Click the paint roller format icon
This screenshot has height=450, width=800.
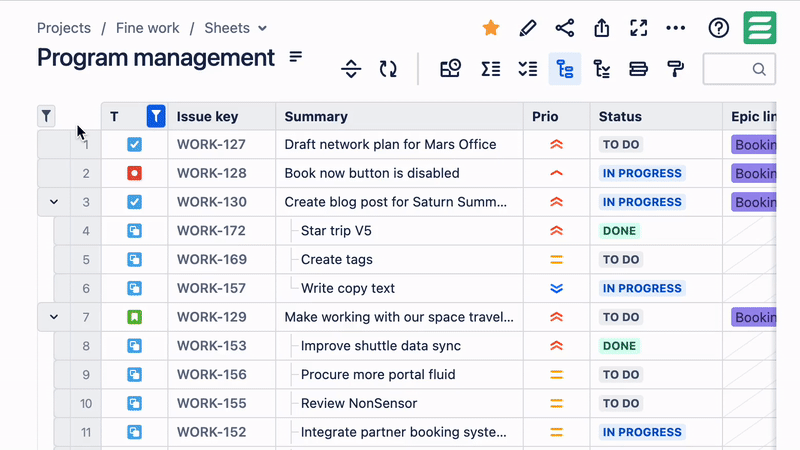pos(676,69)
